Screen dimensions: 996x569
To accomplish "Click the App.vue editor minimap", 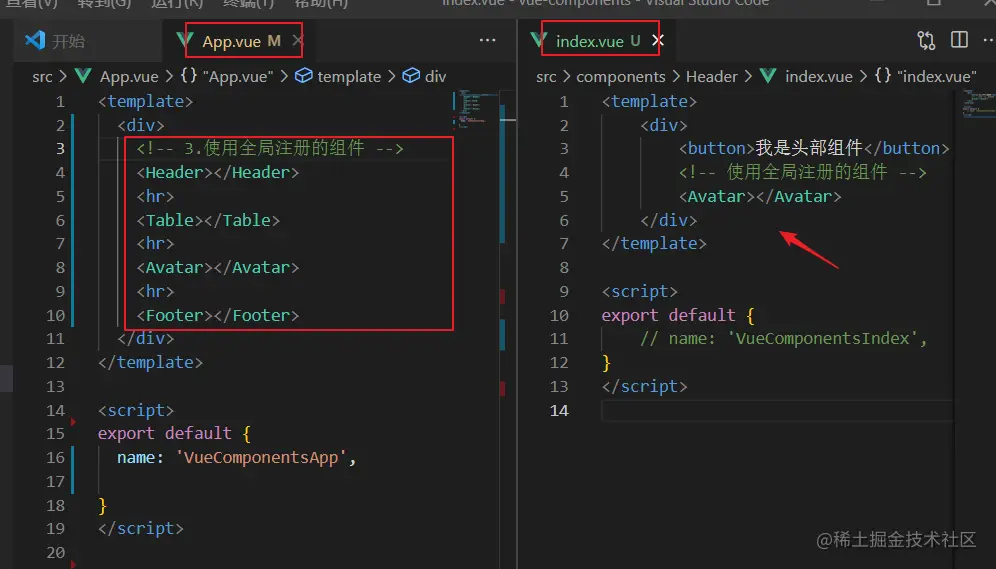I will tap(474, 109).
